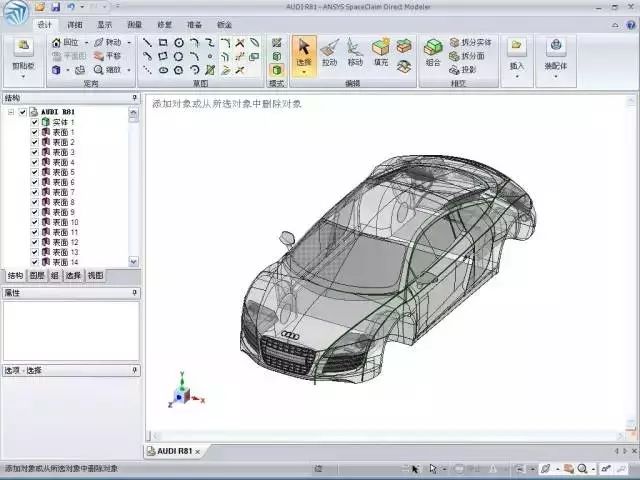Click the structure tree scroll-down arrow
640x480 pixels.
point(133,261)
